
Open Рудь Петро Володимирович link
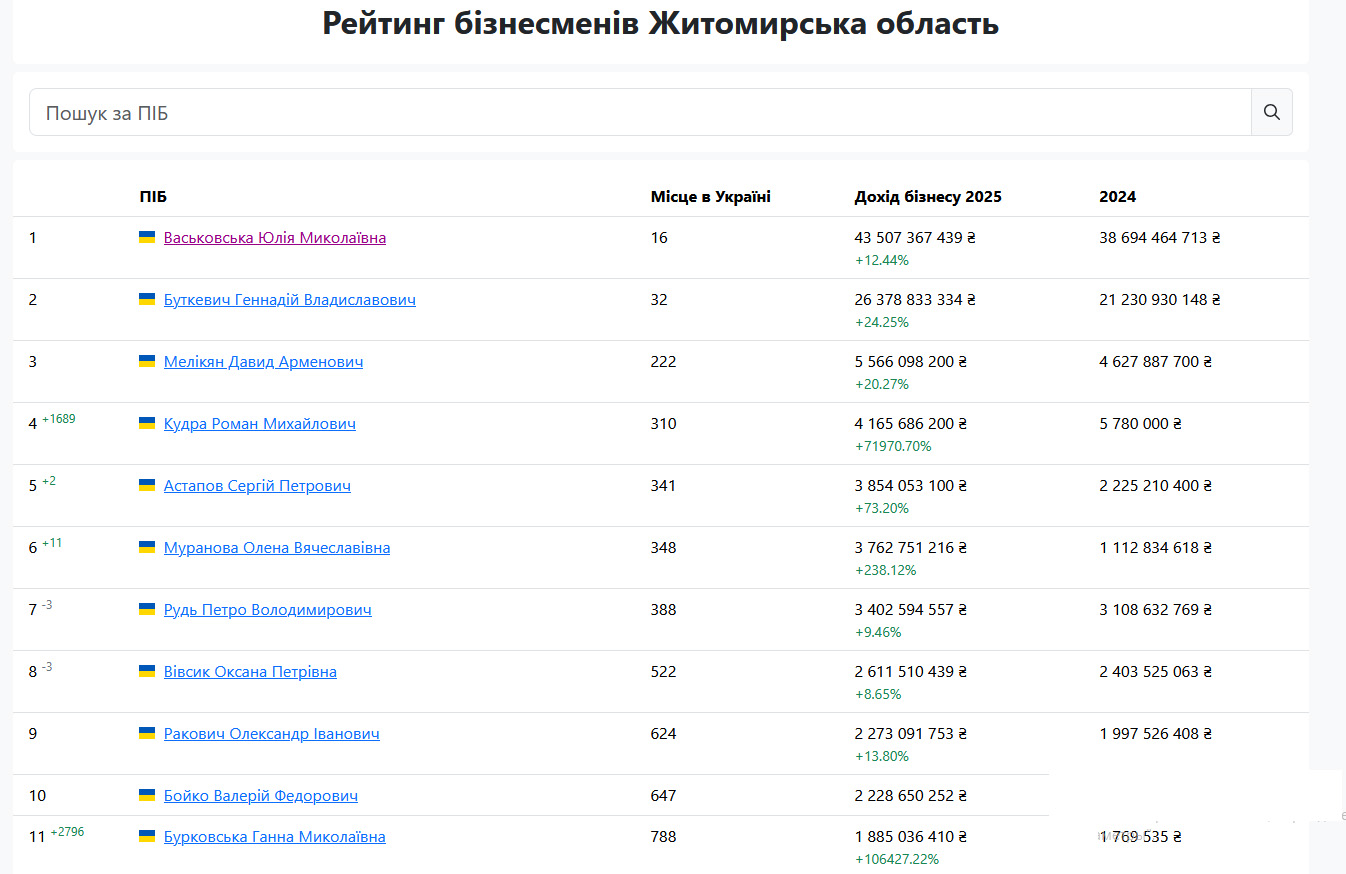pos(268,610)
